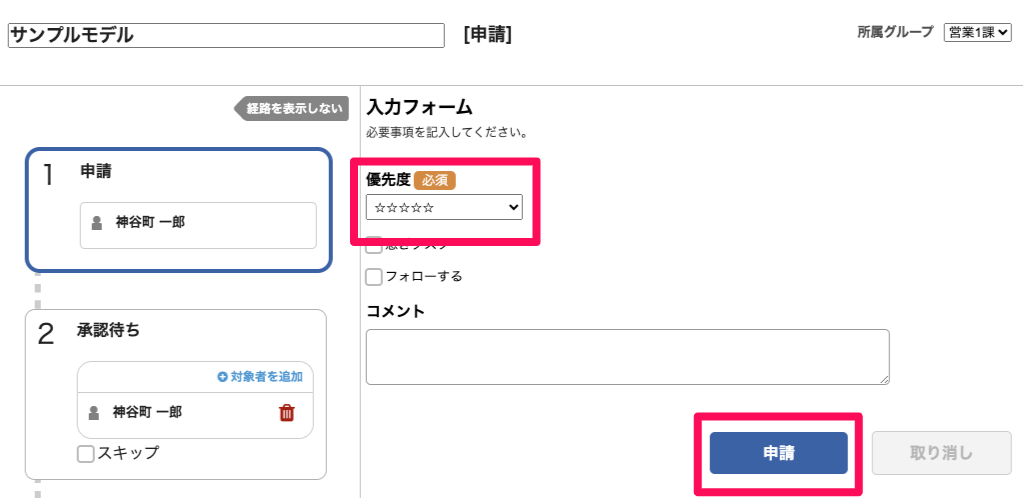The height and width of the screenshot is (498, 1023).
Task: Click the orange 必須 badge beside 優先度
Action: [x=435, y=180]
